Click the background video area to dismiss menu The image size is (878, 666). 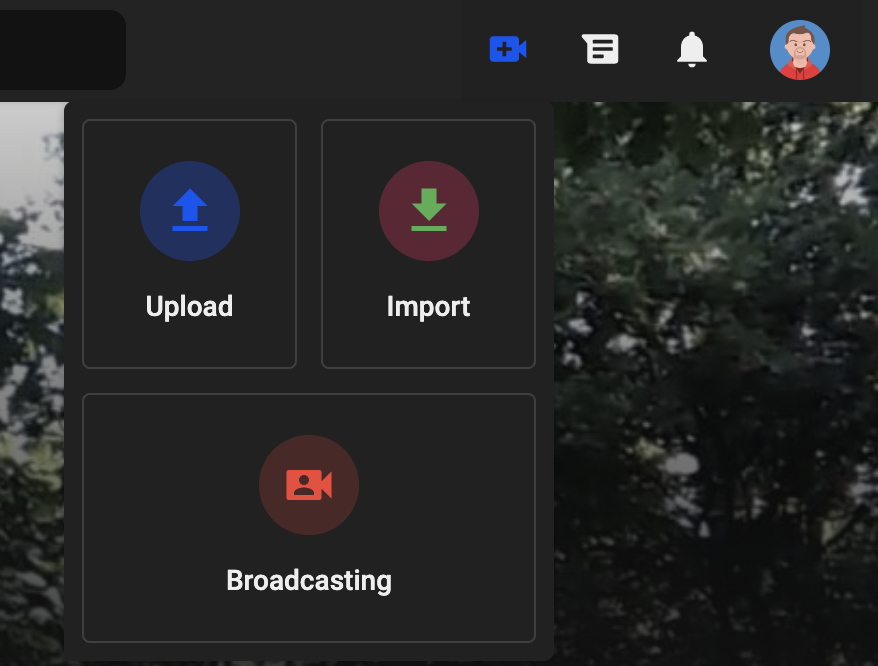coord(720,400)
